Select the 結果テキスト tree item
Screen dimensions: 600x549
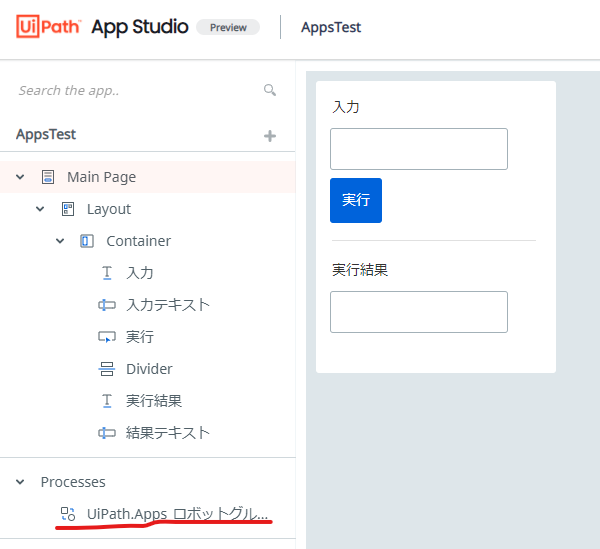click(x=168, y=433)
